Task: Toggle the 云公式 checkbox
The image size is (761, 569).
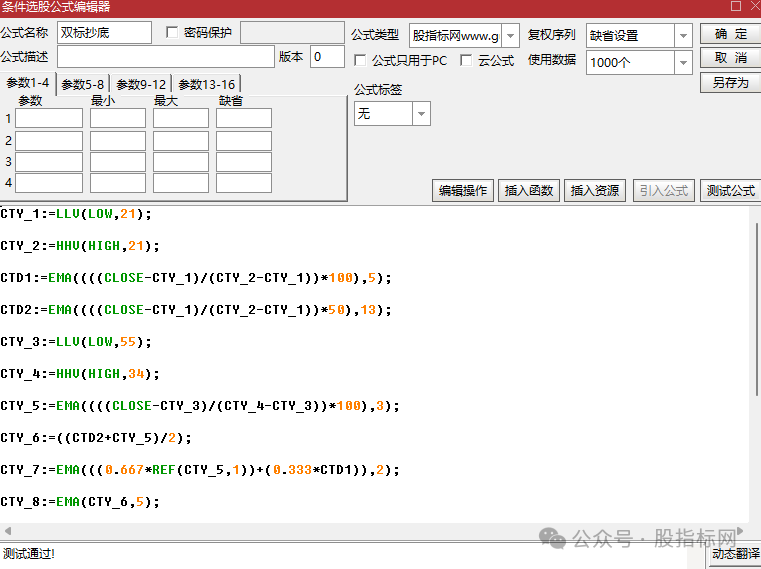Action: click(x=466, y=60)
